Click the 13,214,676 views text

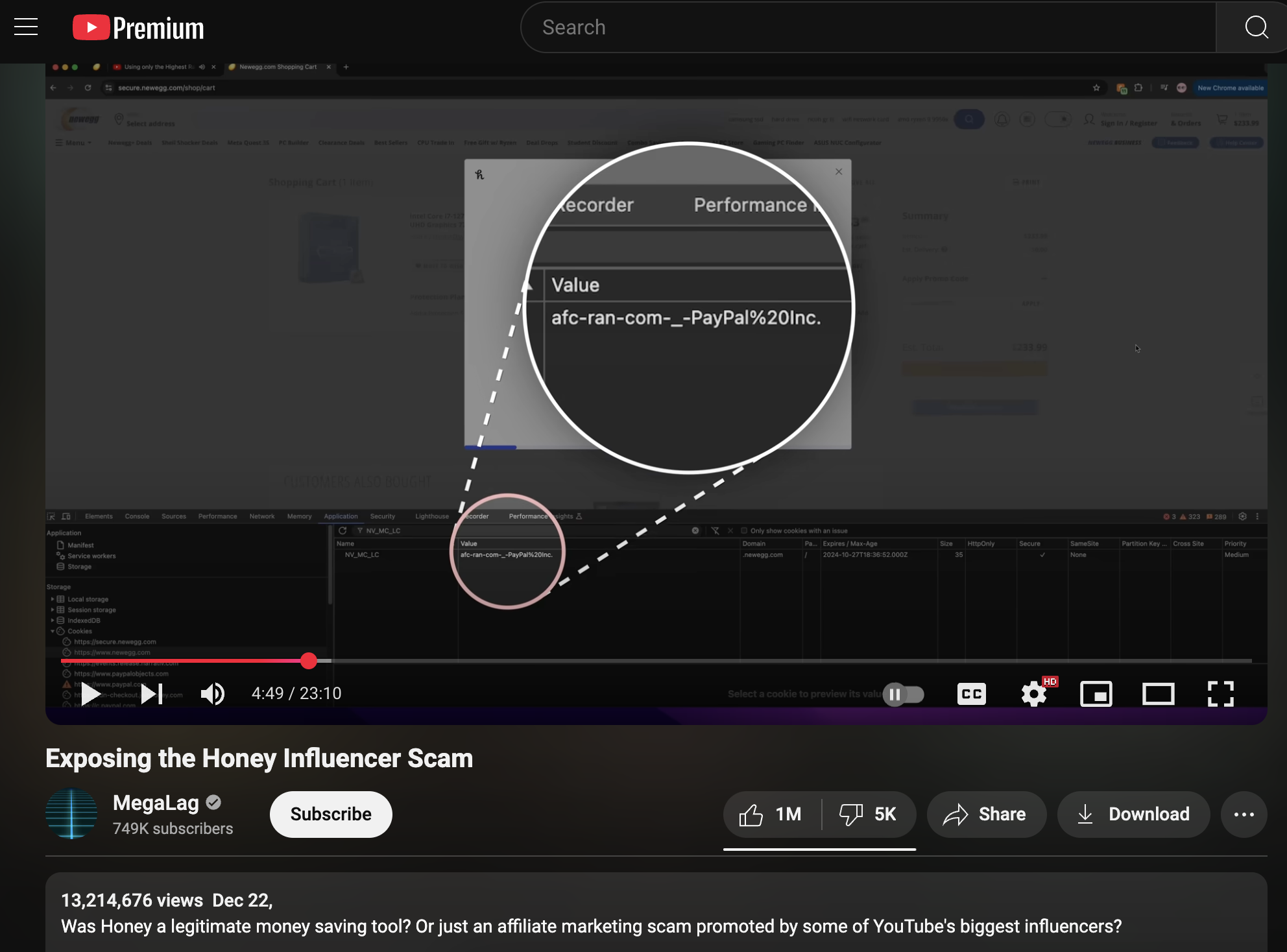click(132, 901)
